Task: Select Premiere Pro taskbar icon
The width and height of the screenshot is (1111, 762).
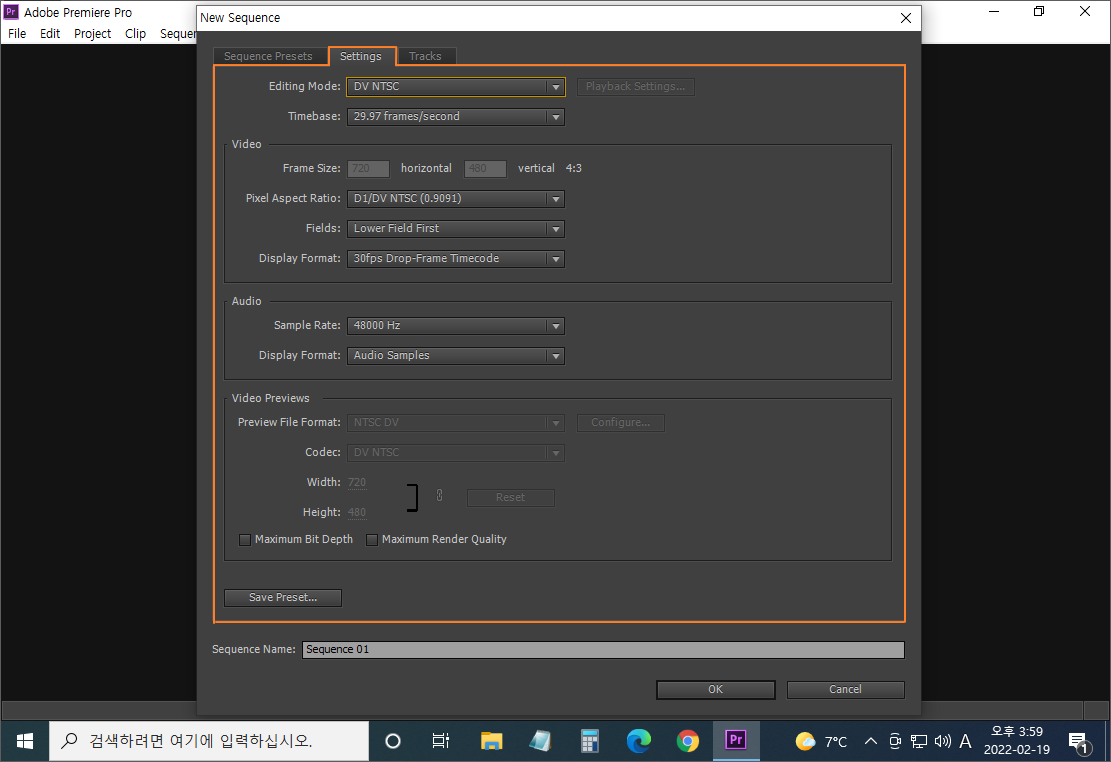Action: [736, 741]
